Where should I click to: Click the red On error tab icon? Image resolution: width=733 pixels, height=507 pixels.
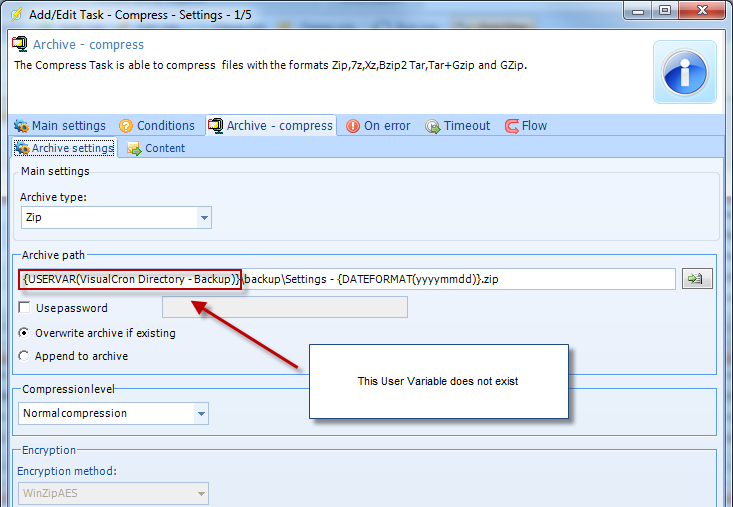click(x=353, y=126)
